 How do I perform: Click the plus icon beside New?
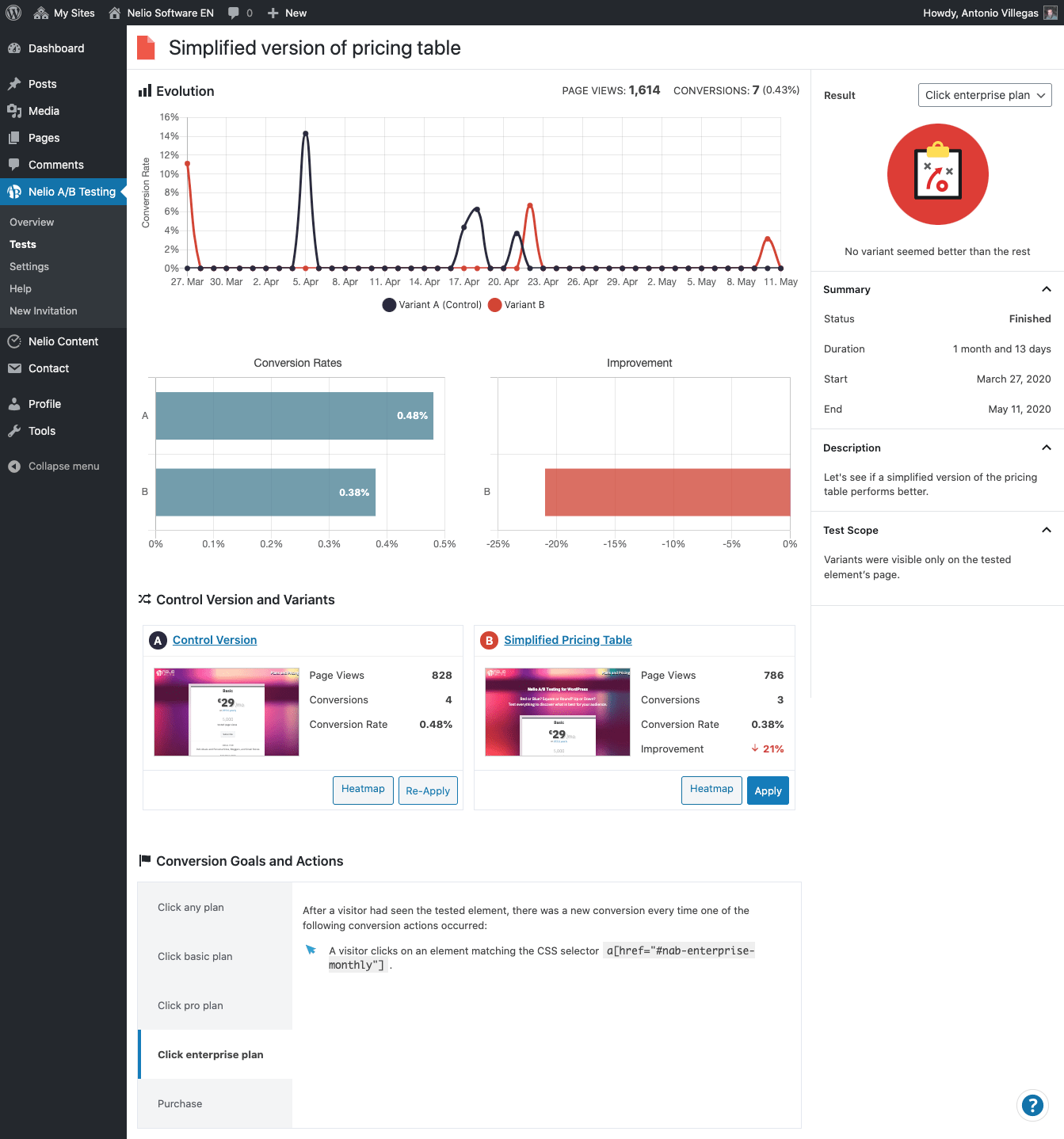coord(273,13)
